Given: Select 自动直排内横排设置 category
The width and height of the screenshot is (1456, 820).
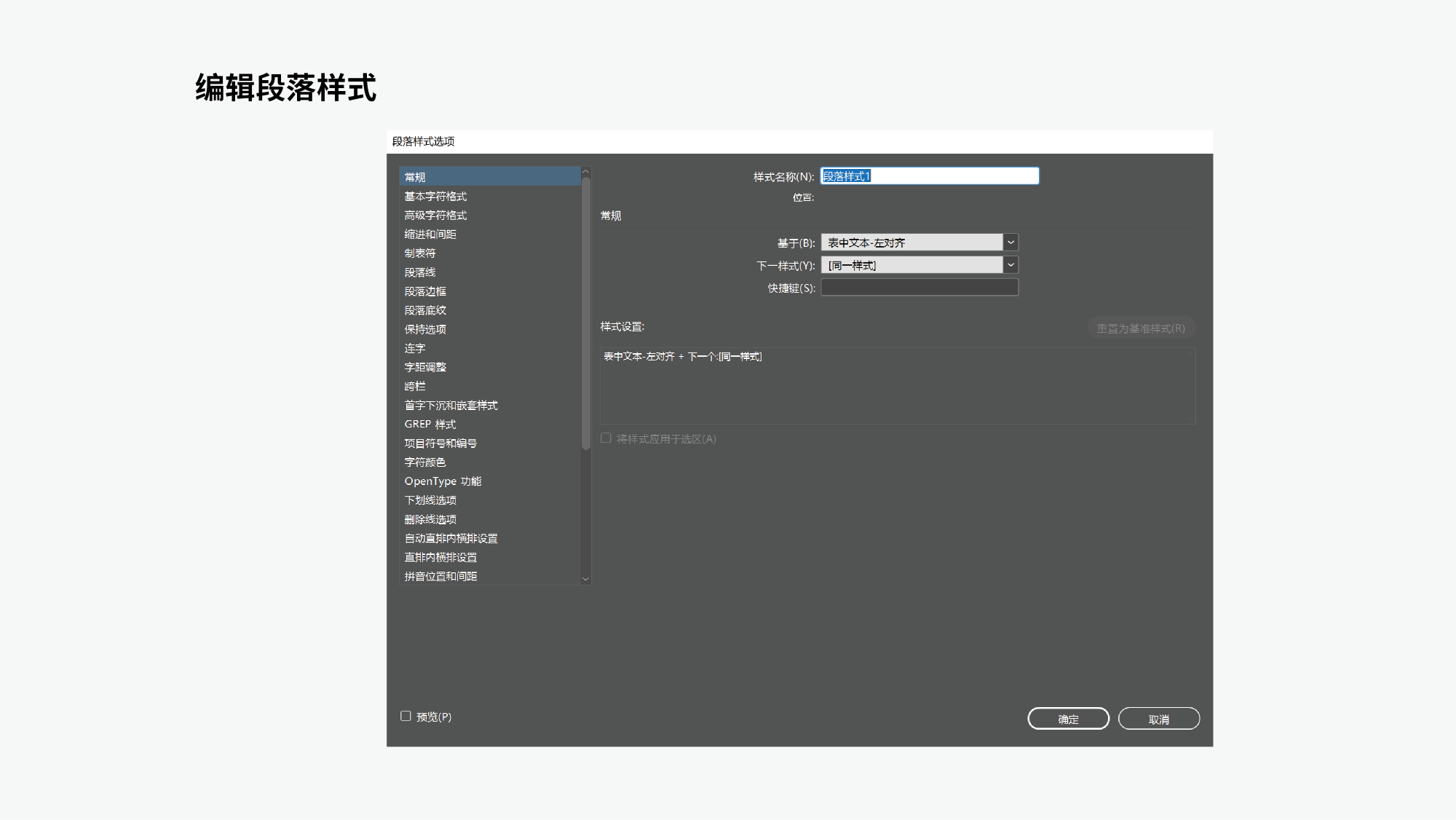Looking at the screenshot, I should (x=490, y=538).
